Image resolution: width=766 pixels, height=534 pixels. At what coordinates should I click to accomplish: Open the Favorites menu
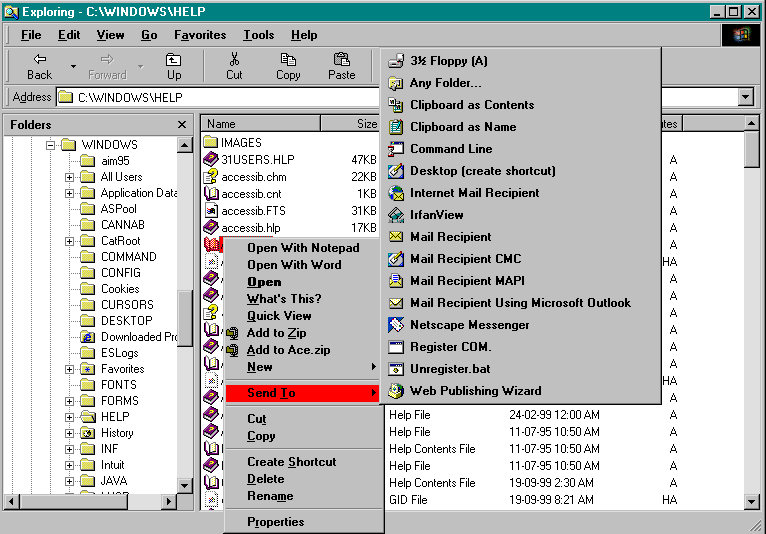[200, 35]
